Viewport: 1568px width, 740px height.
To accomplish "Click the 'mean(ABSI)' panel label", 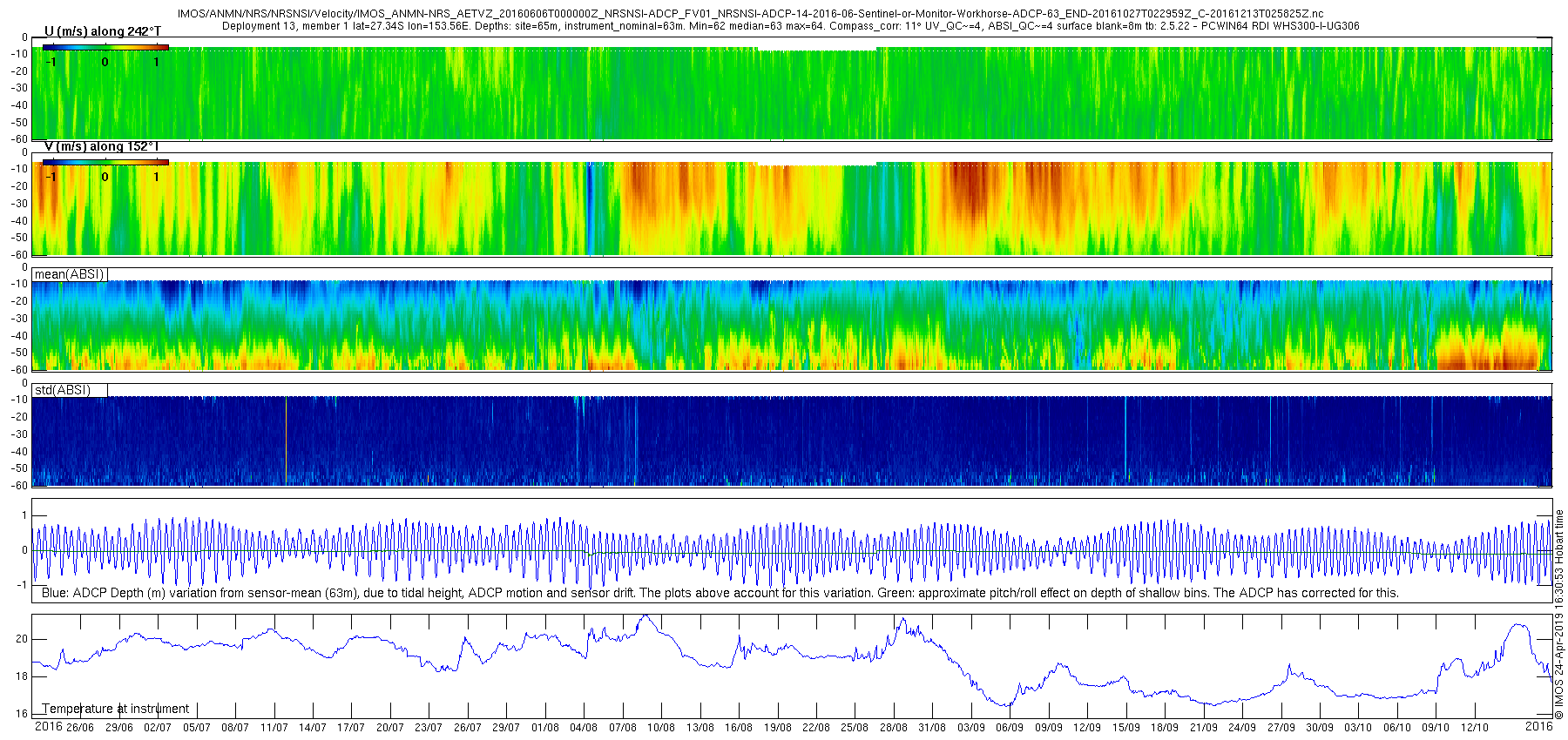I will point(69,274).
